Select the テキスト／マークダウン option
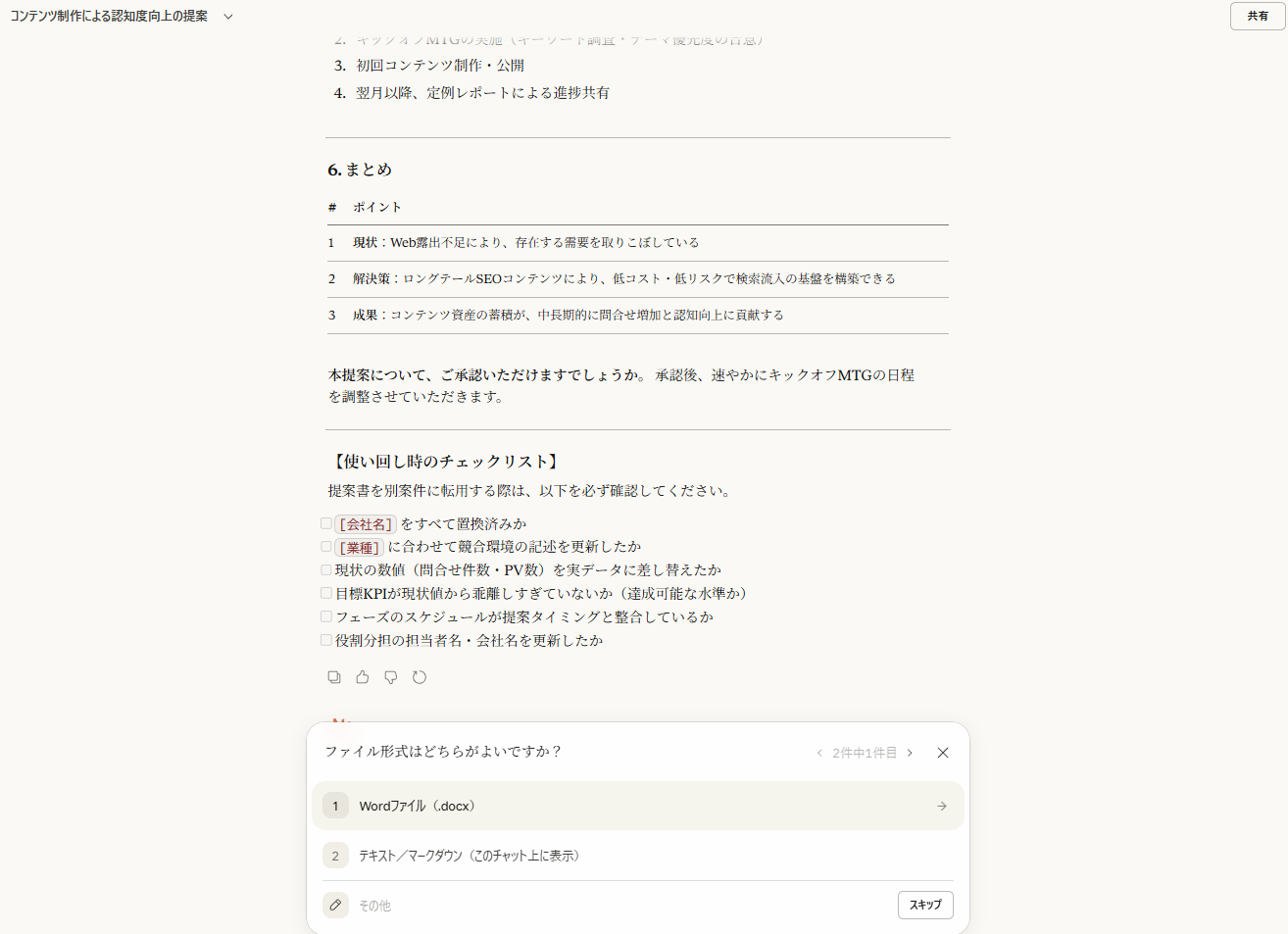Viewport: 1288px width, 934px height. coord(588,855)
